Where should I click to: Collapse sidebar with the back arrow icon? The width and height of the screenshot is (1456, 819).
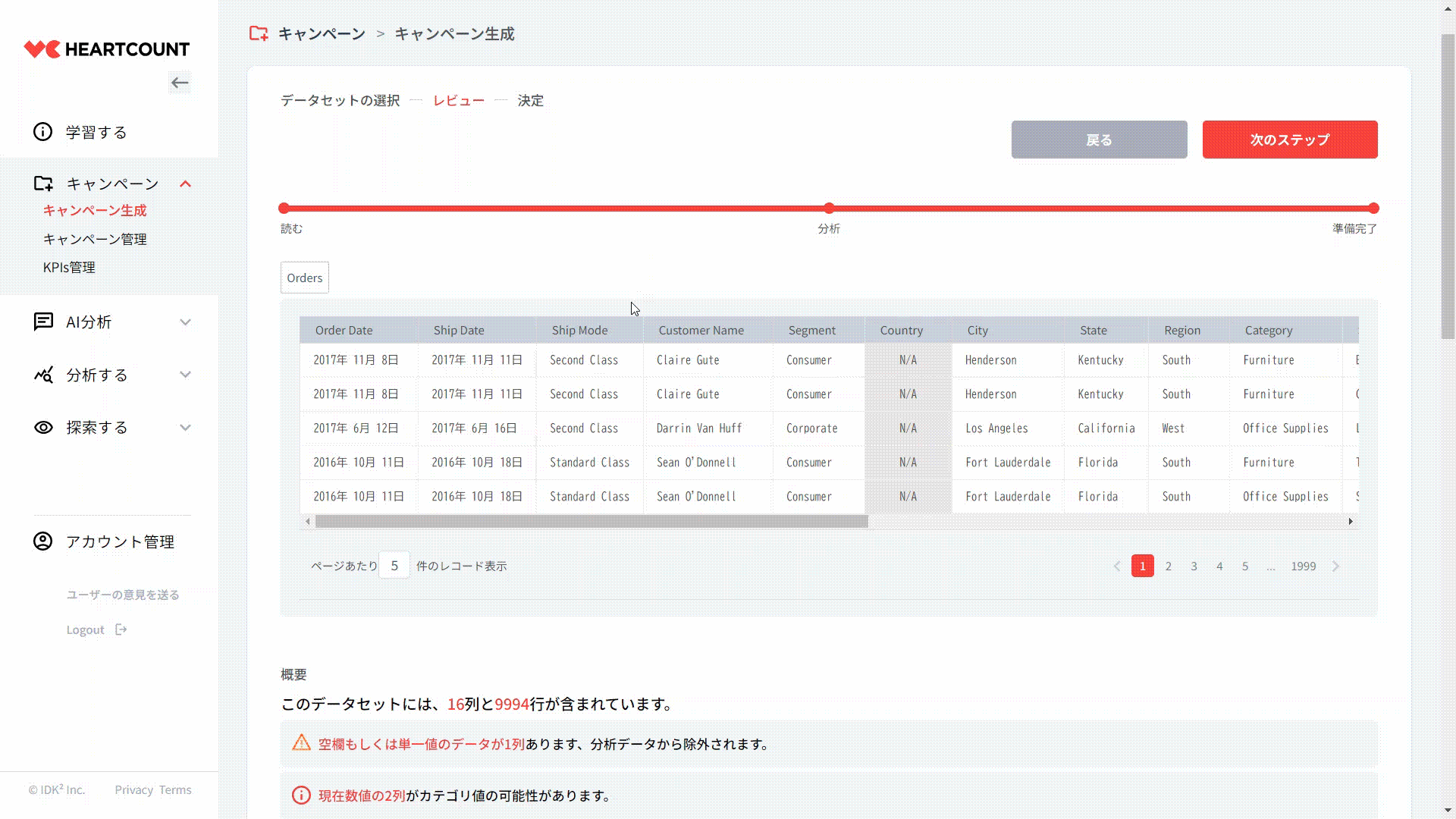pyautogui.click(x=180, y=83)
